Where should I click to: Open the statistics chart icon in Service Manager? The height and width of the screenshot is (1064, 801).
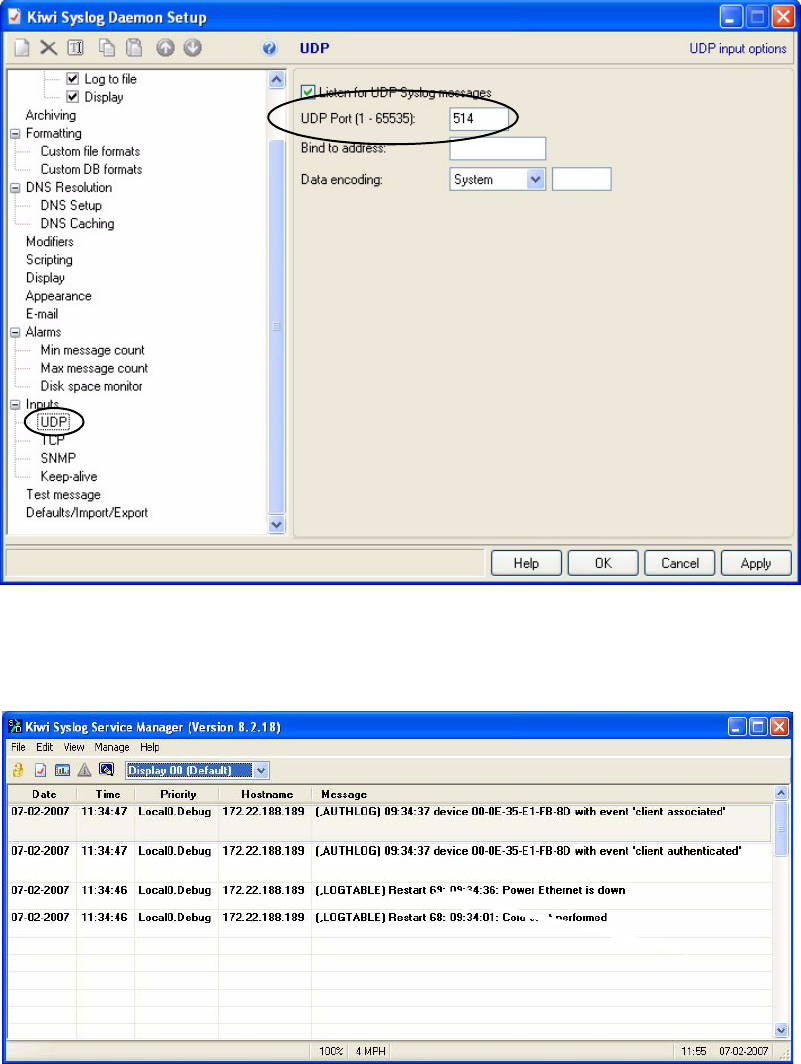62,770
